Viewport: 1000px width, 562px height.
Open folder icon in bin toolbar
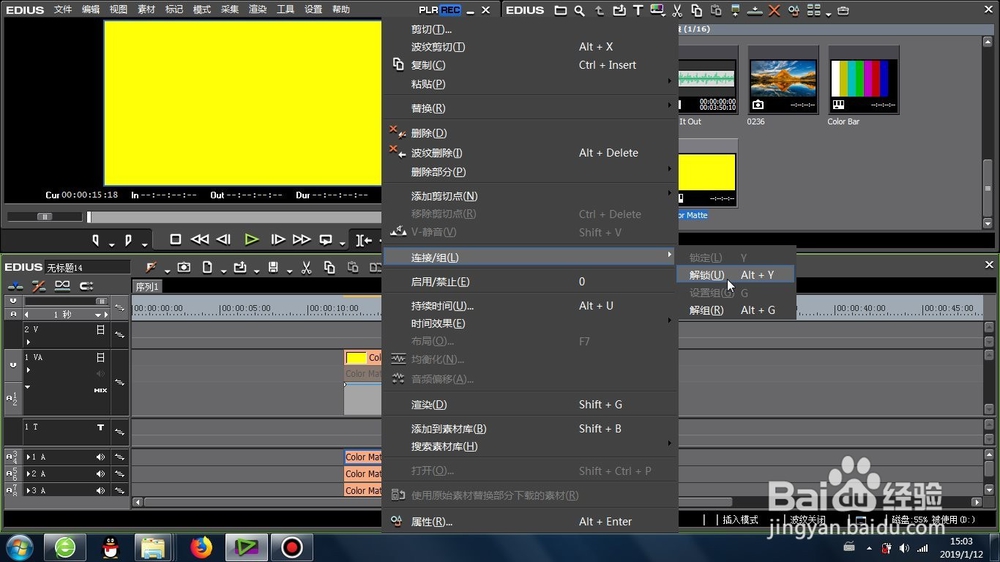click(560, 10)
